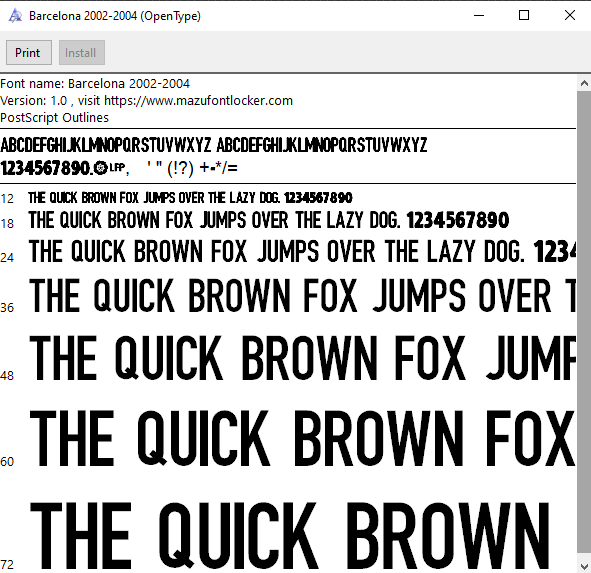Click the uppercase alphabet sample row

214,145
